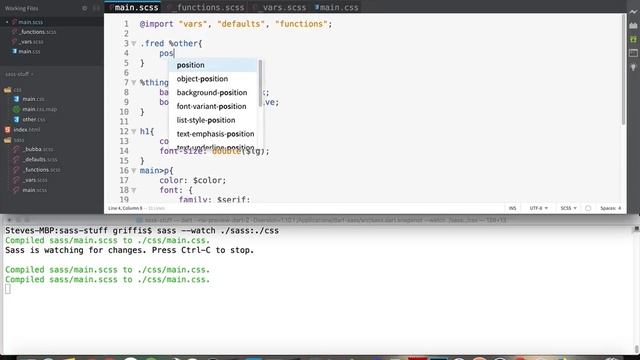Open _functions.scss in the sass folder

[42, 170]
